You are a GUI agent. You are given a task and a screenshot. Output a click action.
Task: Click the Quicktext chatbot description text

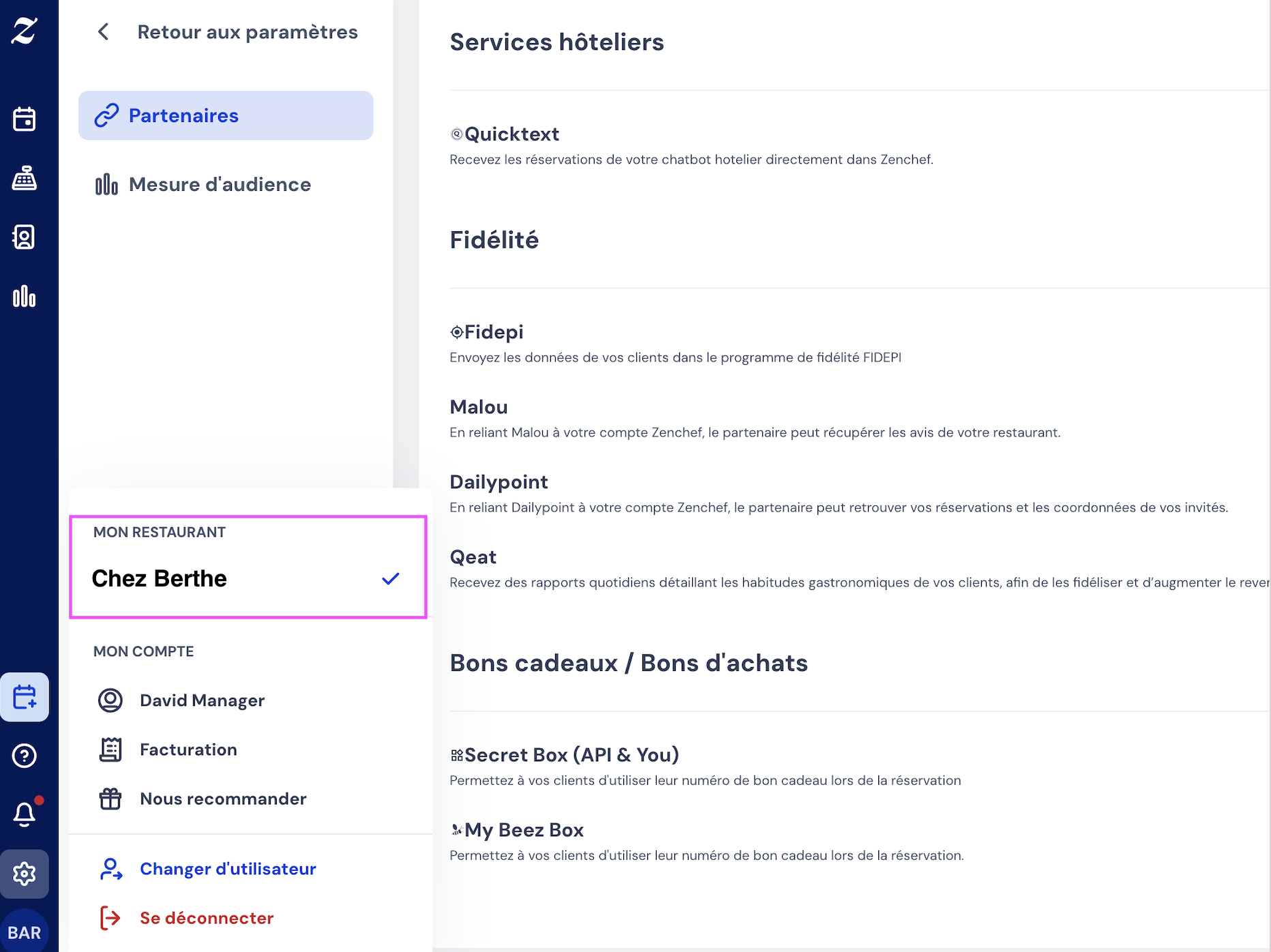691,160
